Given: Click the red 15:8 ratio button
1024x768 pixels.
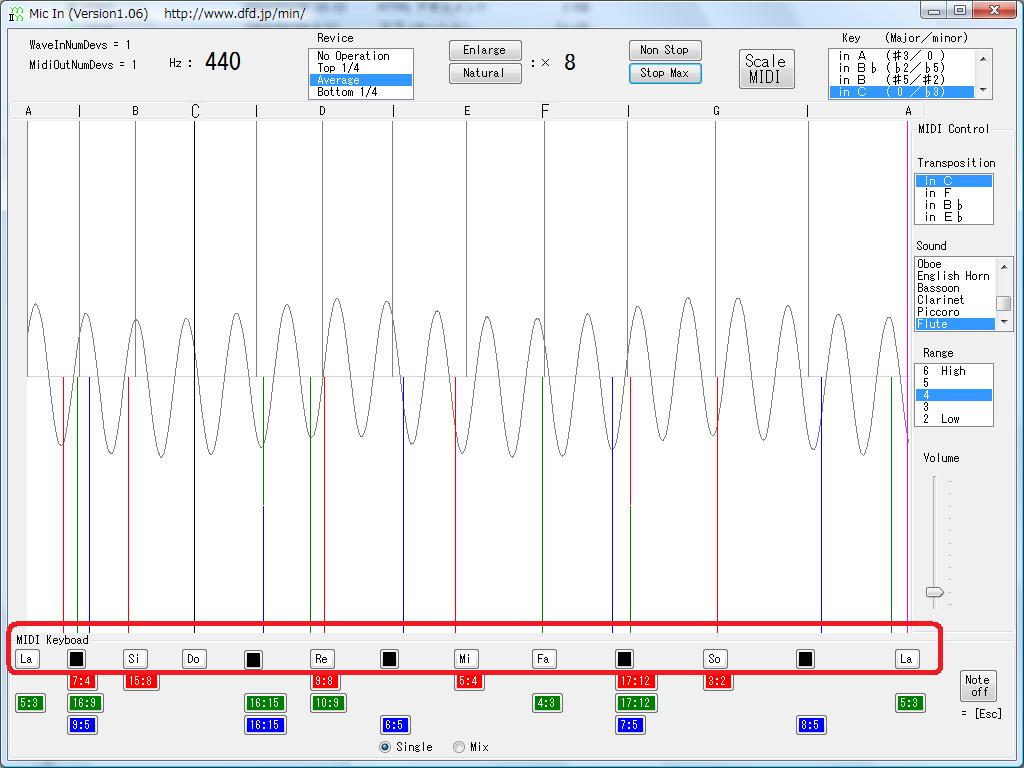Looking at the screenshot, I should pyautogui.click(x=141, y=681).
